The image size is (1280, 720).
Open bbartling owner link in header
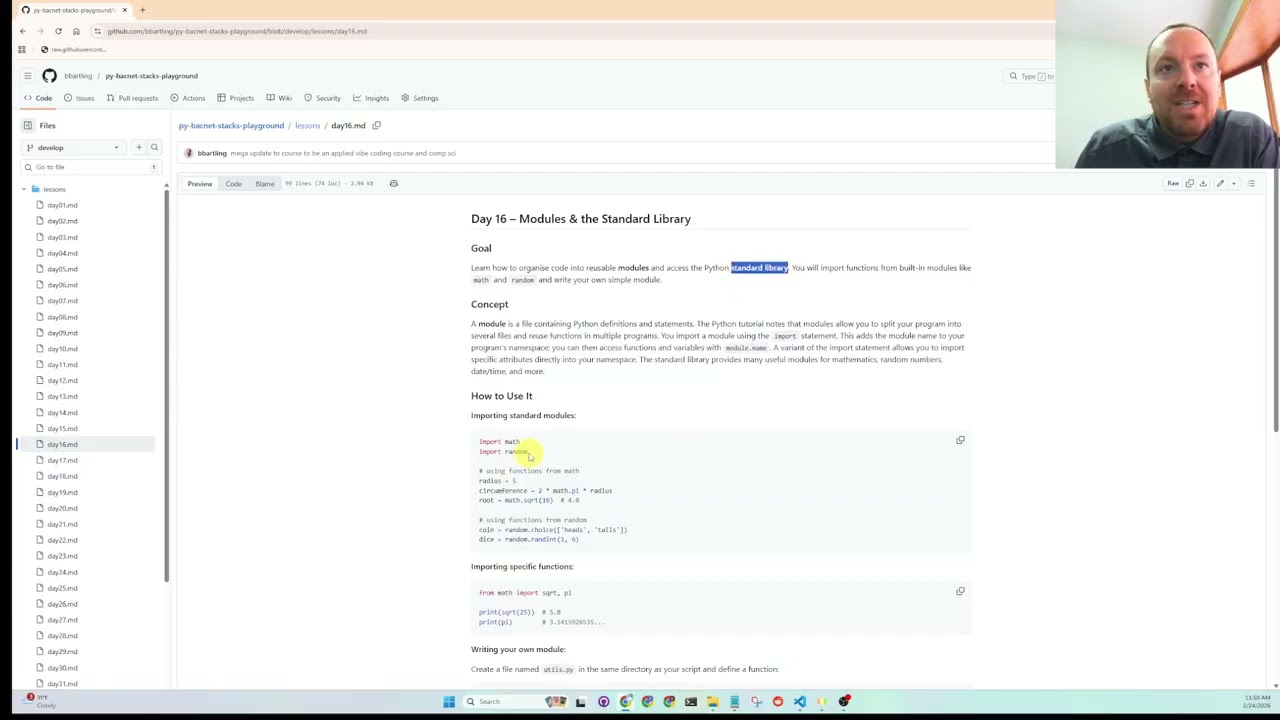pyautogui.click(x=78, y=76)
